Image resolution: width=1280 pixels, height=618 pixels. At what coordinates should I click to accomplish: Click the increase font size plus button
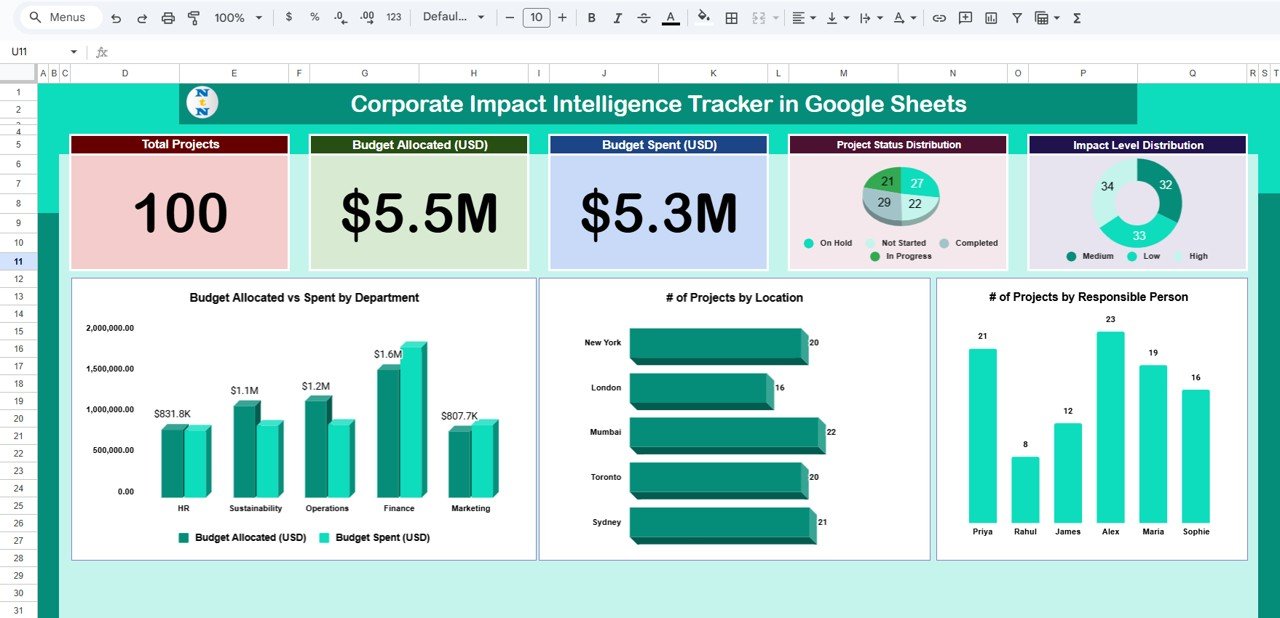click(x=562, y=18)
